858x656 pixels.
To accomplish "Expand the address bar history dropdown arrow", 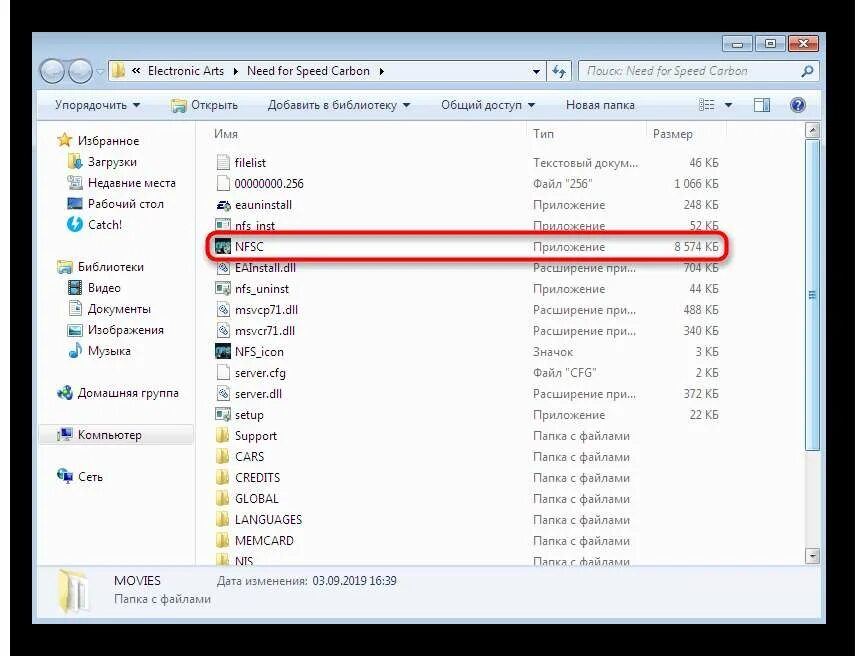I will [x=536, y=72].
